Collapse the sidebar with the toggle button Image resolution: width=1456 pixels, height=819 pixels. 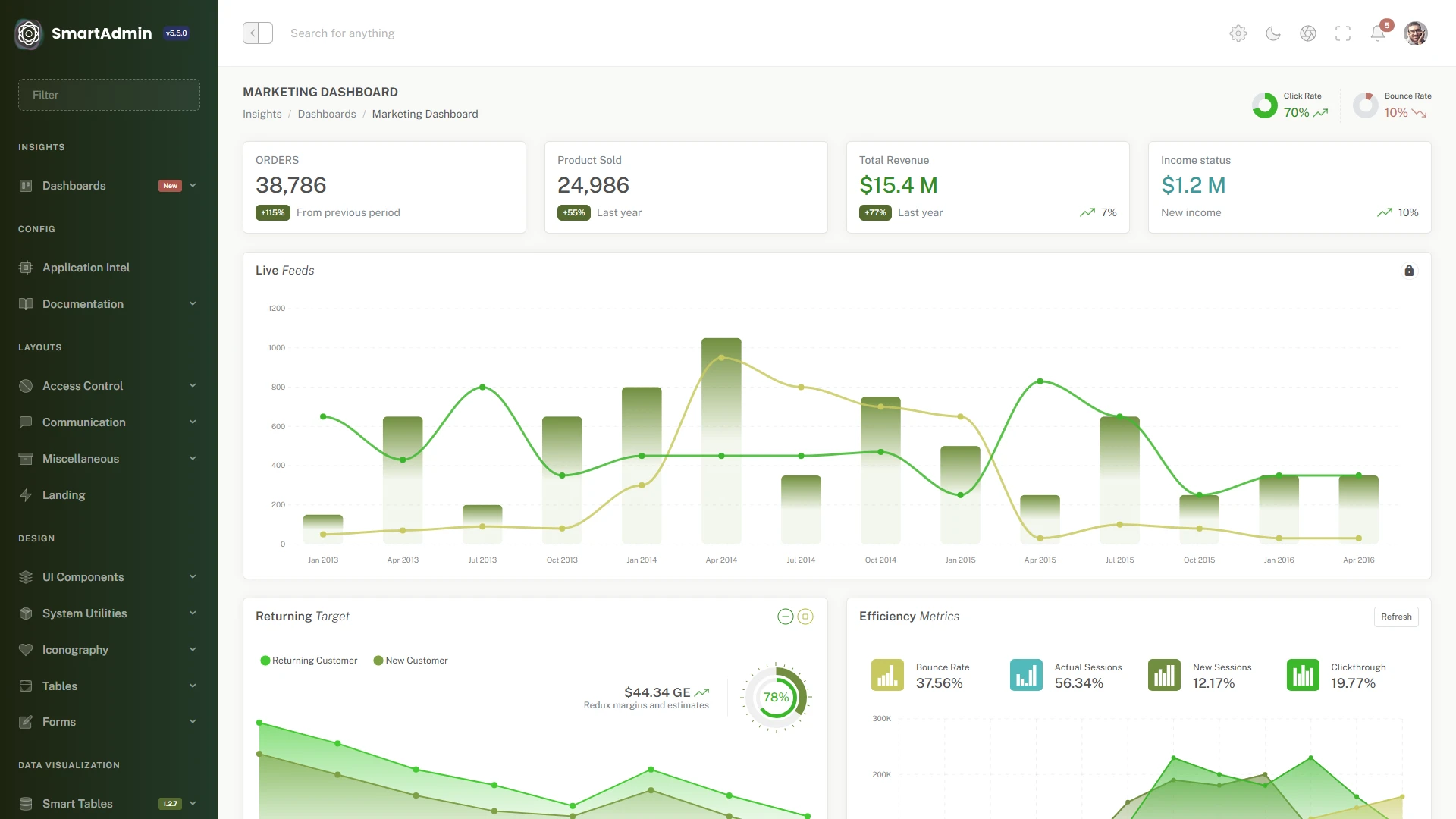coord(258,33)
